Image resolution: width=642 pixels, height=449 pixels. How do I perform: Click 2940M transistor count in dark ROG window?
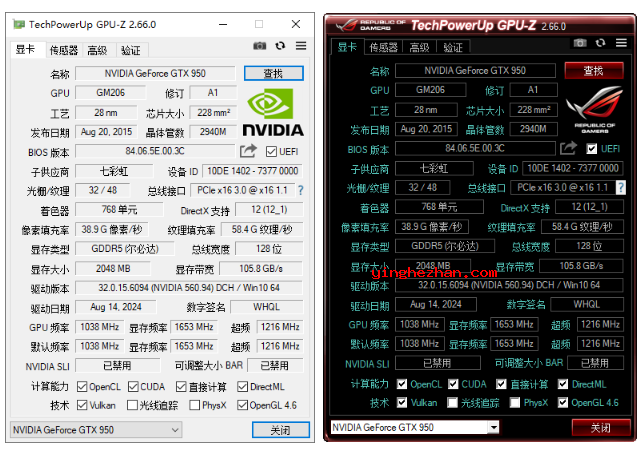533,129
